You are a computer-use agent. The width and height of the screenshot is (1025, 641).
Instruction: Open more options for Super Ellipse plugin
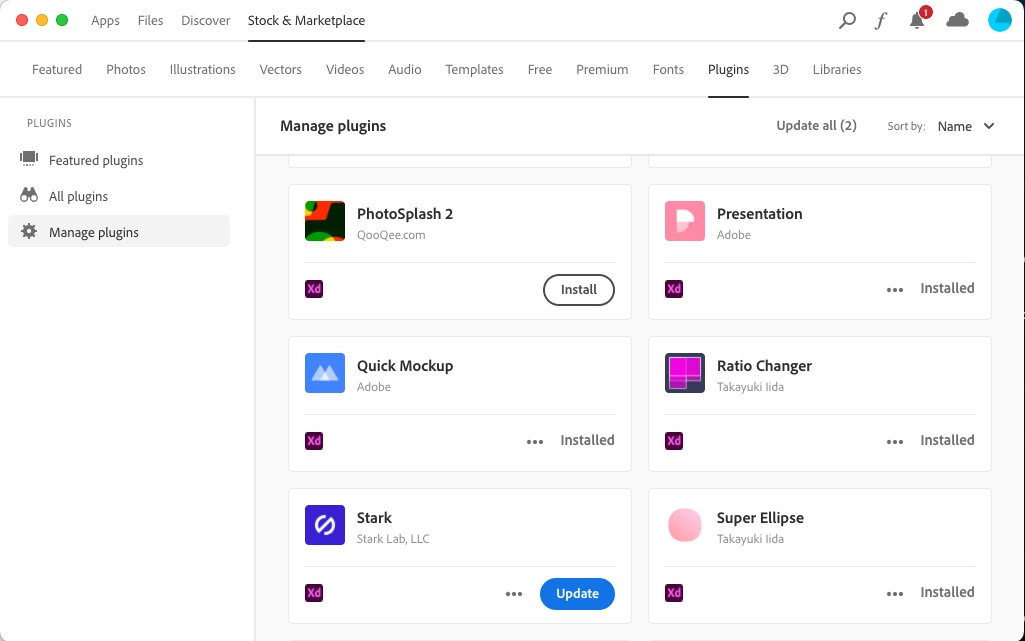coord(895,594)
